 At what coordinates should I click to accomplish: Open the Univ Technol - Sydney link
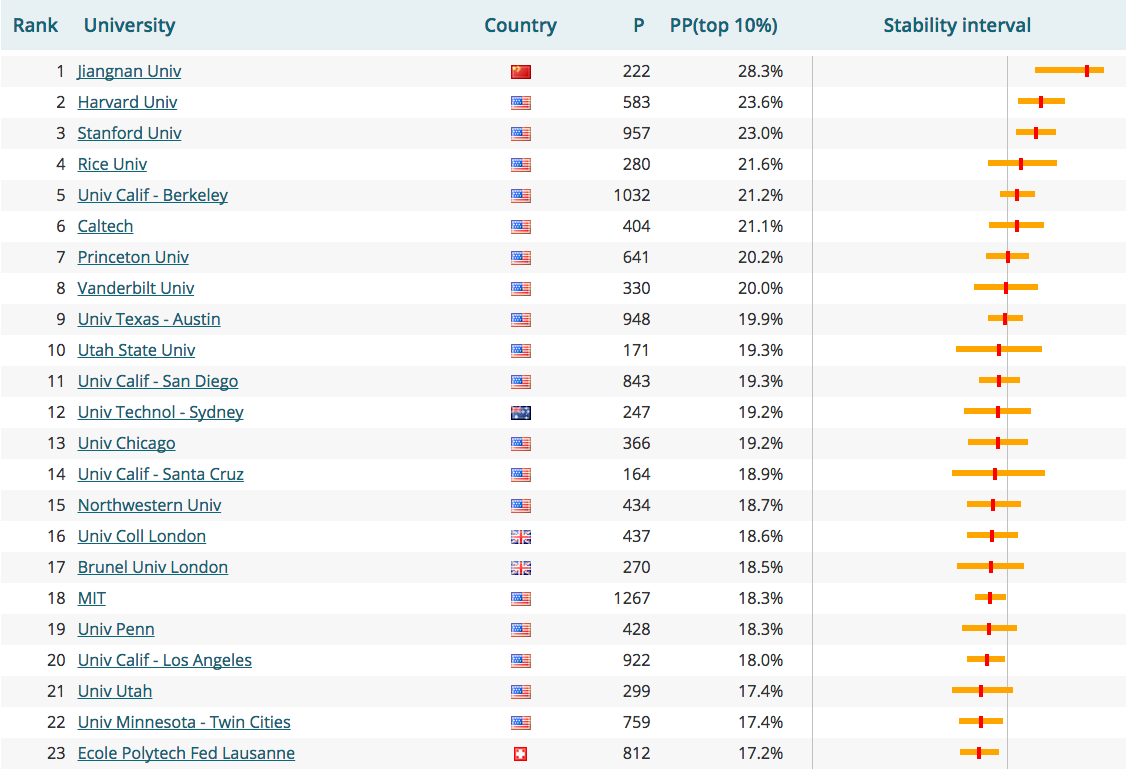point(160,412)
